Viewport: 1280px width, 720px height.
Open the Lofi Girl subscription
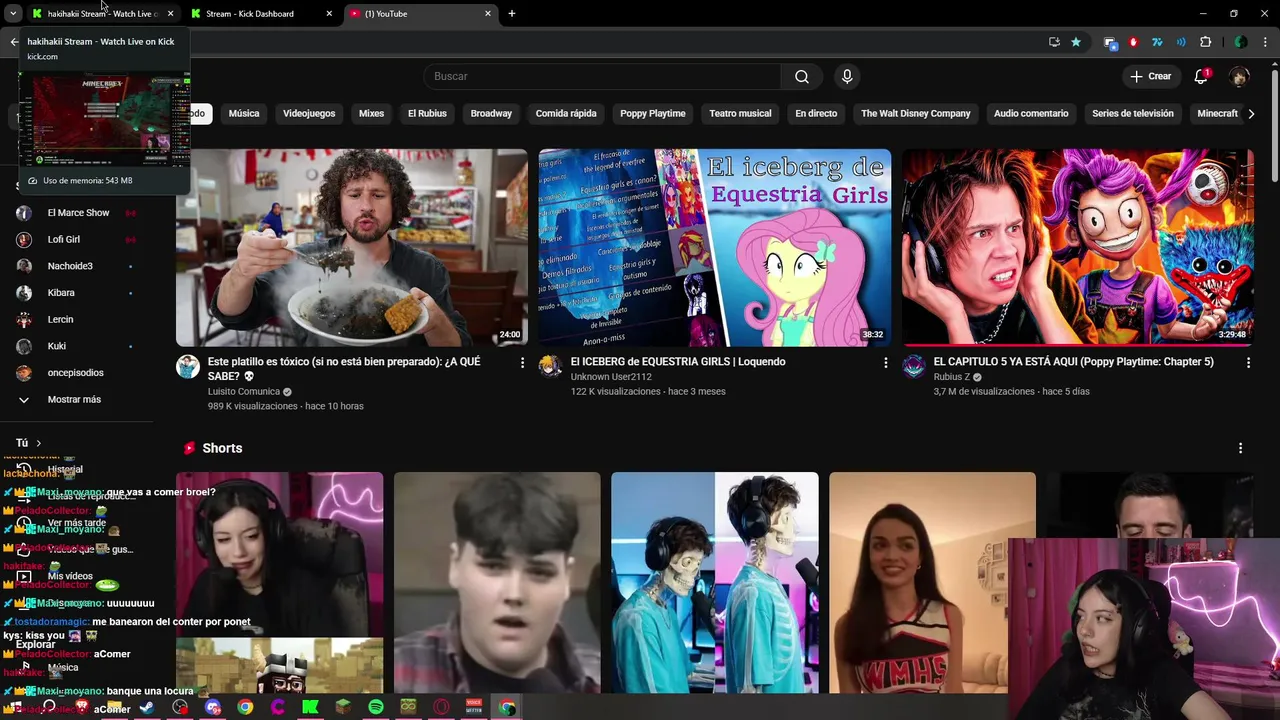(x=76, y=239)
